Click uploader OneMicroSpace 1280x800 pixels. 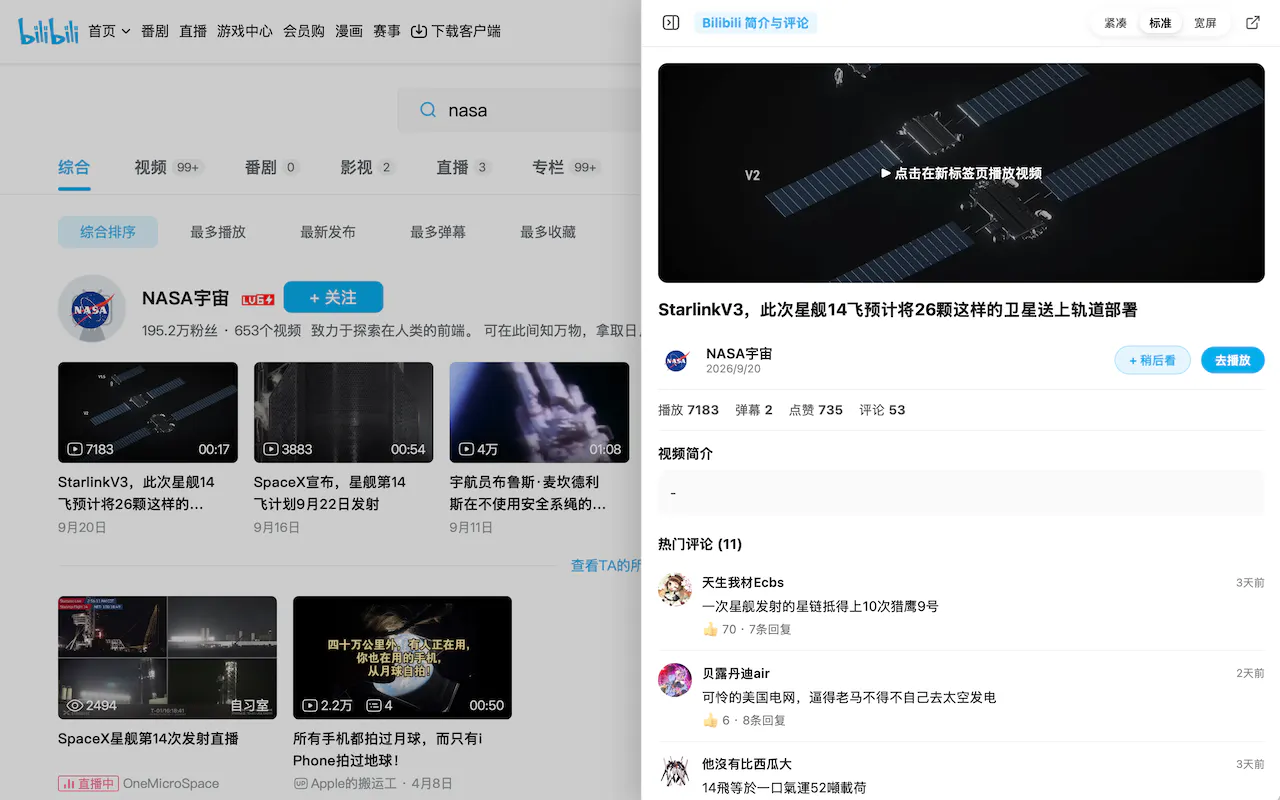[171, 783]
